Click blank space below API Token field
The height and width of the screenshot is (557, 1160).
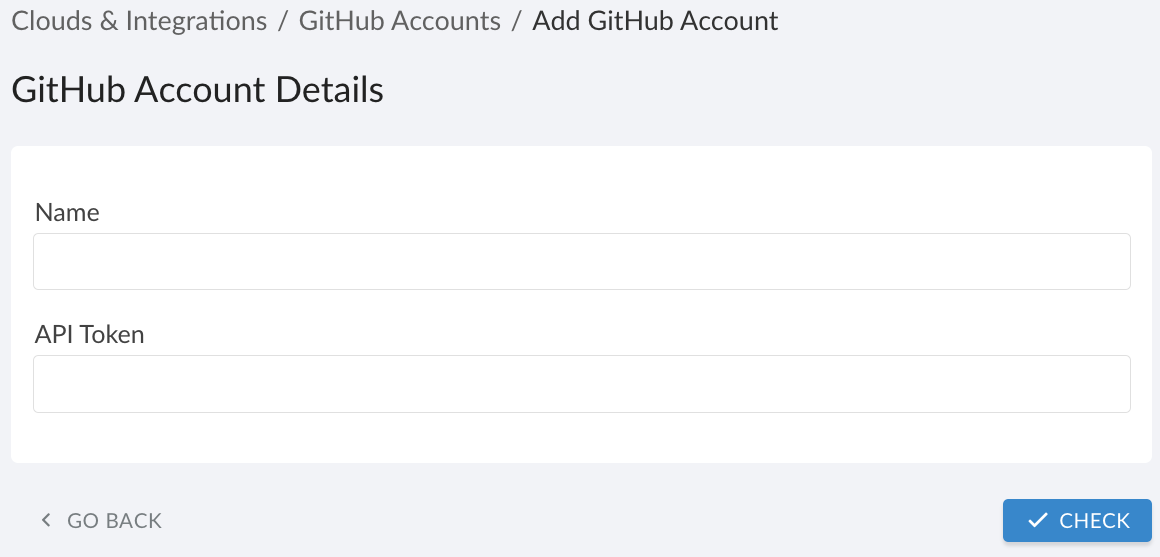point(581,438)
